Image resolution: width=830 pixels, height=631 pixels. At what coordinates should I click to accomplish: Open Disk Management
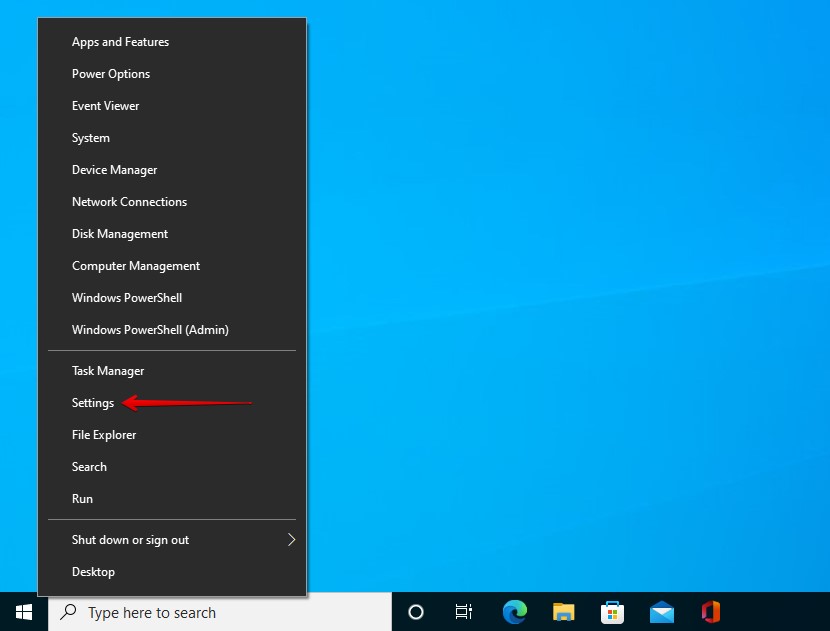coord(172,234)
